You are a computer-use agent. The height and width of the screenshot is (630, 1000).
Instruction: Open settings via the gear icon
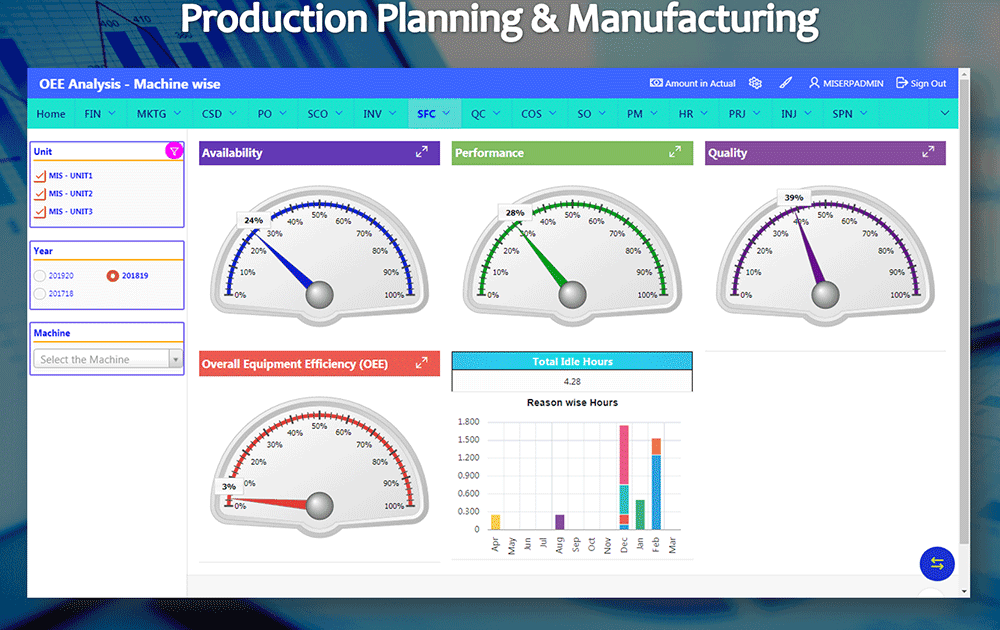(x=755, y=83)
